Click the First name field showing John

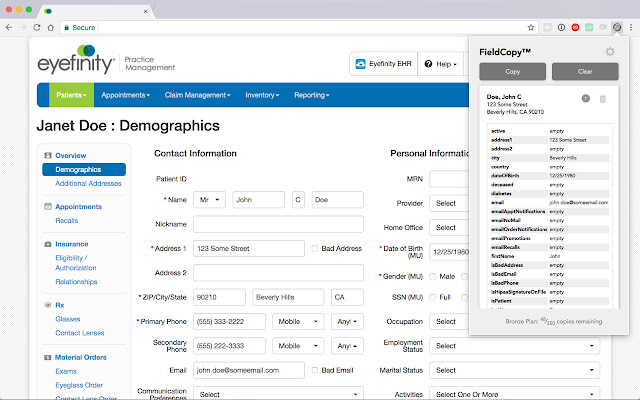259,200
